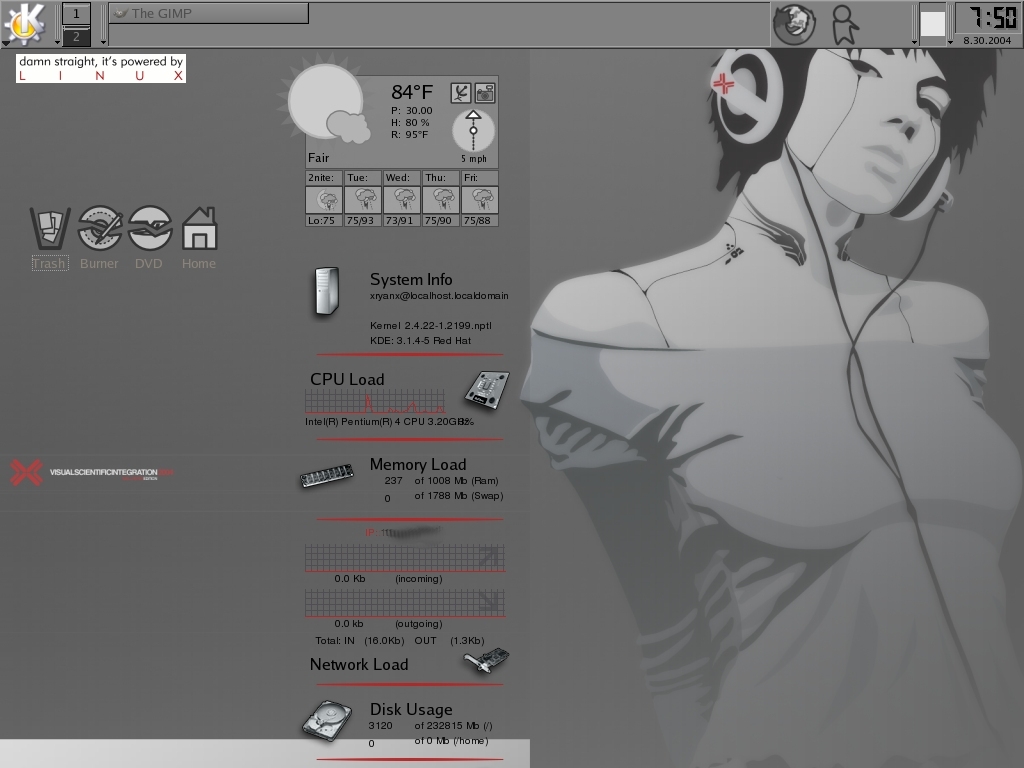Click the 2nite forecast storm icon
The height and width of the screenshot is (768, 1024).
tap(324, 200)
